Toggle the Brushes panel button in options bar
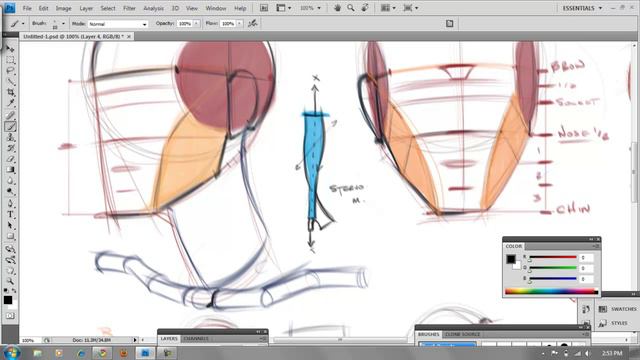Viewport: 640px width, 360px height. coord(449,24)
